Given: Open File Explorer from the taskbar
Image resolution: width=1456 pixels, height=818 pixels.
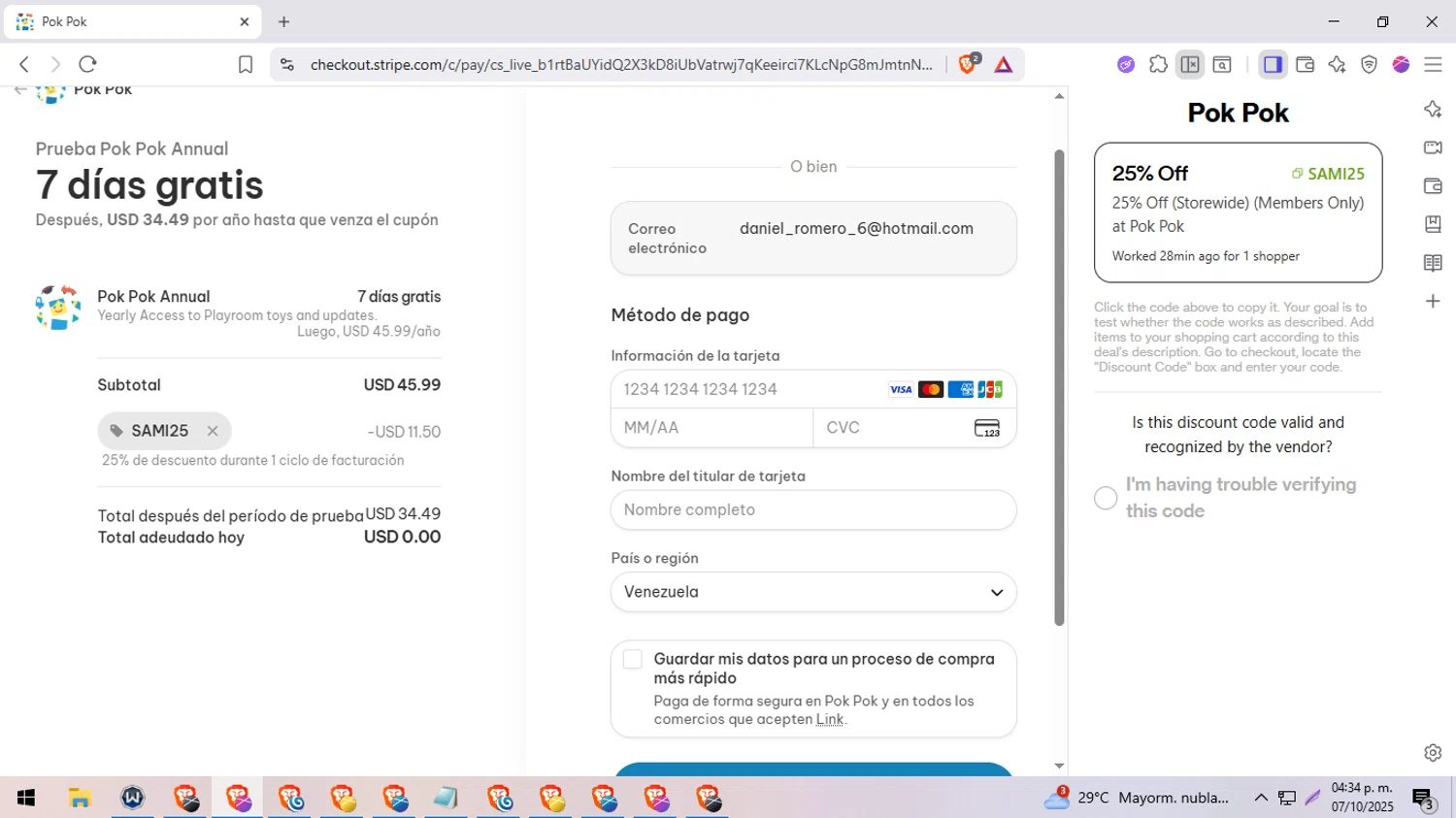Looking at the screenshot, I should [x=80, y=798].
